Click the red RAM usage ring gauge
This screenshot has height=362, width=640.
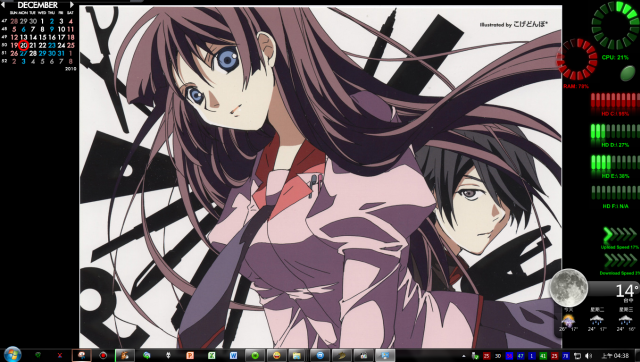coord(577,59)
